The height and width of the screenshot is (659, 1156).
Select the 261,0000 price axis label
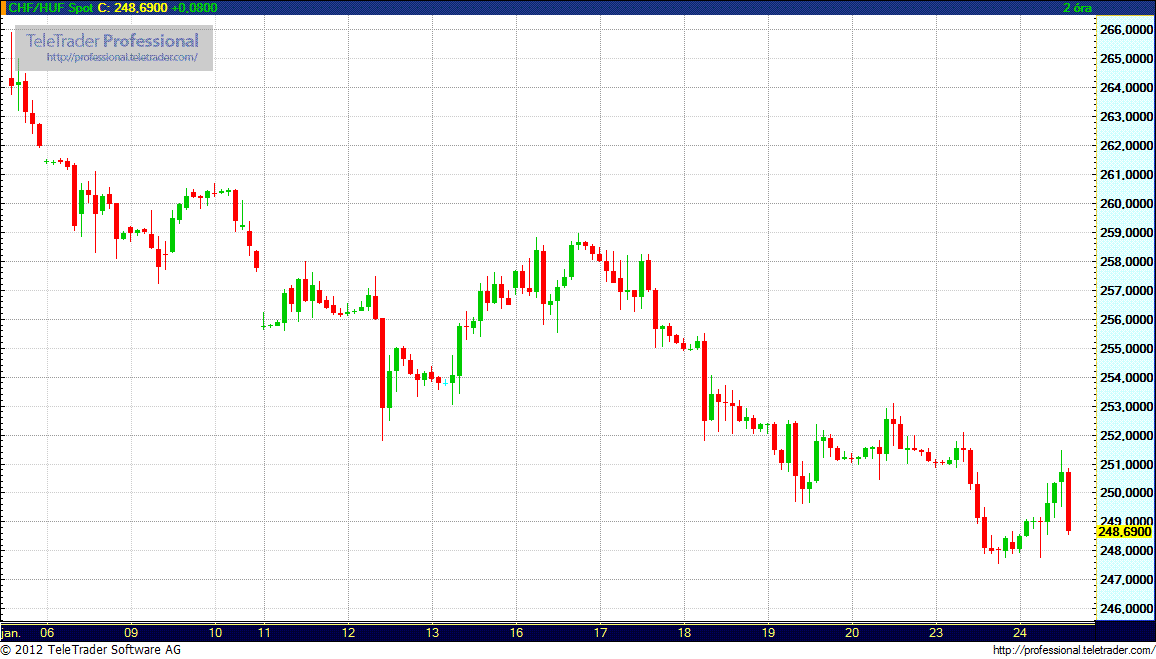(1125, 175)
